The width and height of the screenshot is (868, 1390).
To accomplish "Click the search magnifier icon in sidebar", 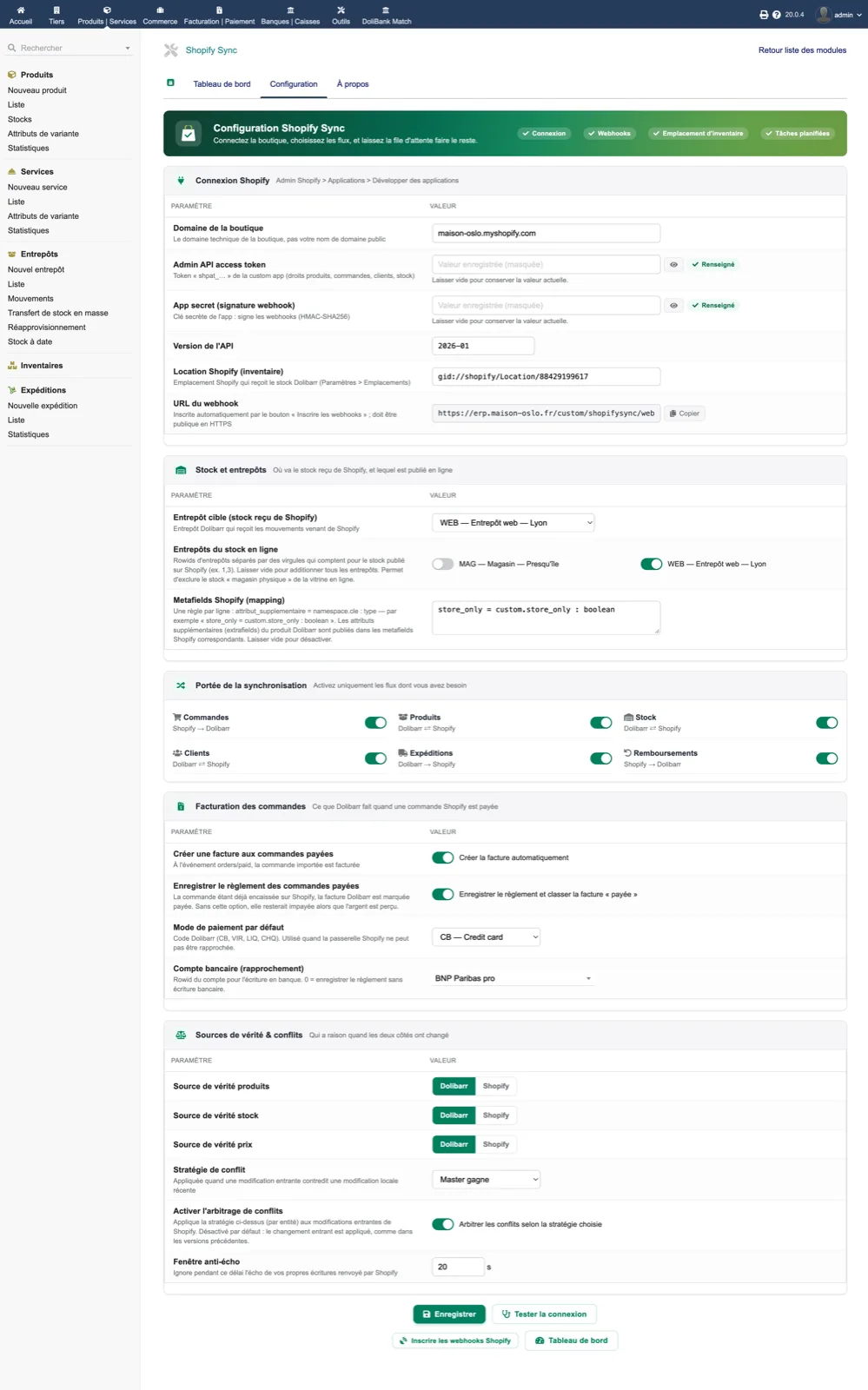I will pyautogui.click(x=12, y=48).
